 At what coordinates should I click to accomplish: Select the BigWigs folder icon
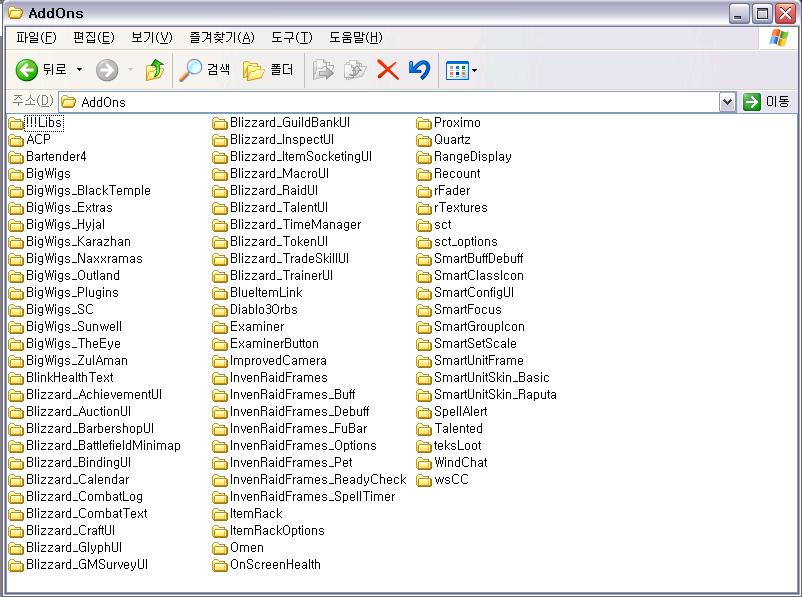click(16, 174)
